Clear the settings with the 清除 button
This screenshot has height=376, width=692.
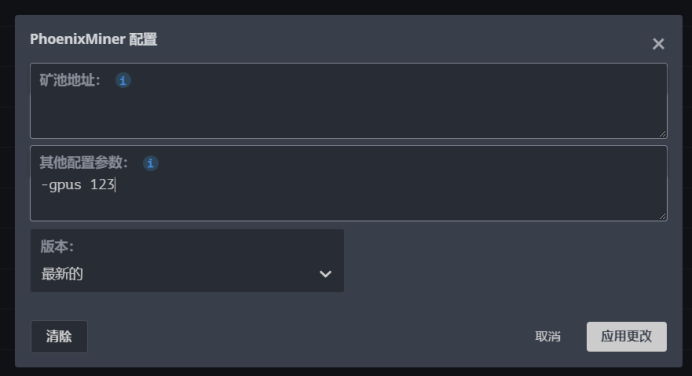[59, 336]
